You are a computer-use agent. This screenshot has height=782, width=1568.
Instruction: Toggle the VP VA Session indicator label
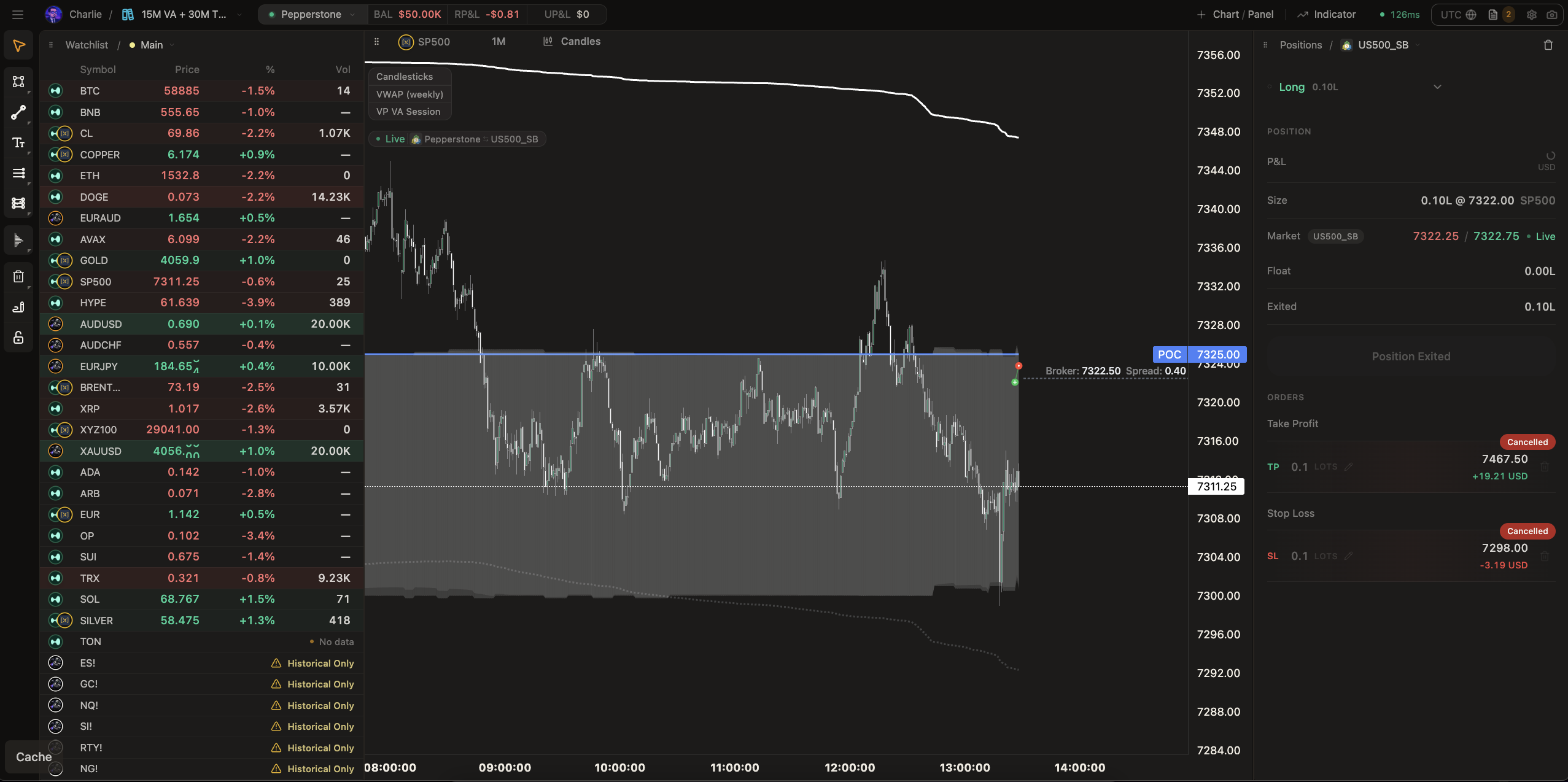[x=408, y=112]
